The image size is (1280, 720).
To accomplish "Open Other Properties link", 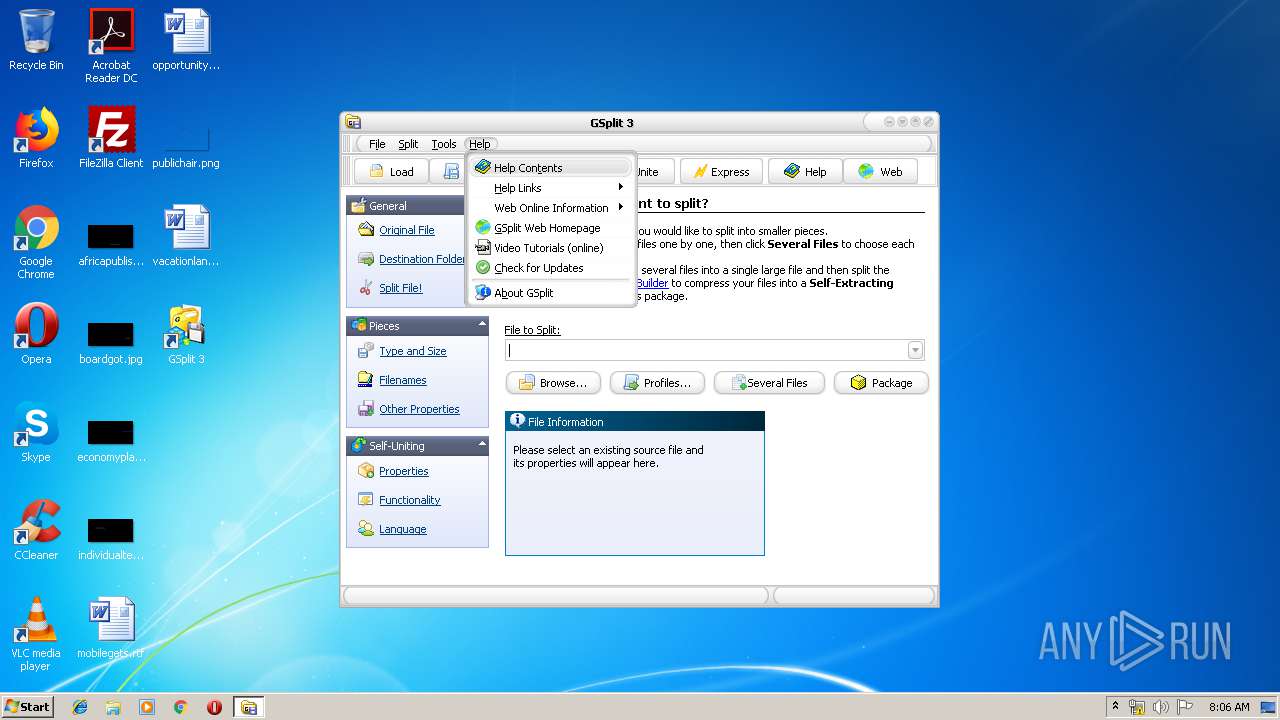I will click(419, 409).
